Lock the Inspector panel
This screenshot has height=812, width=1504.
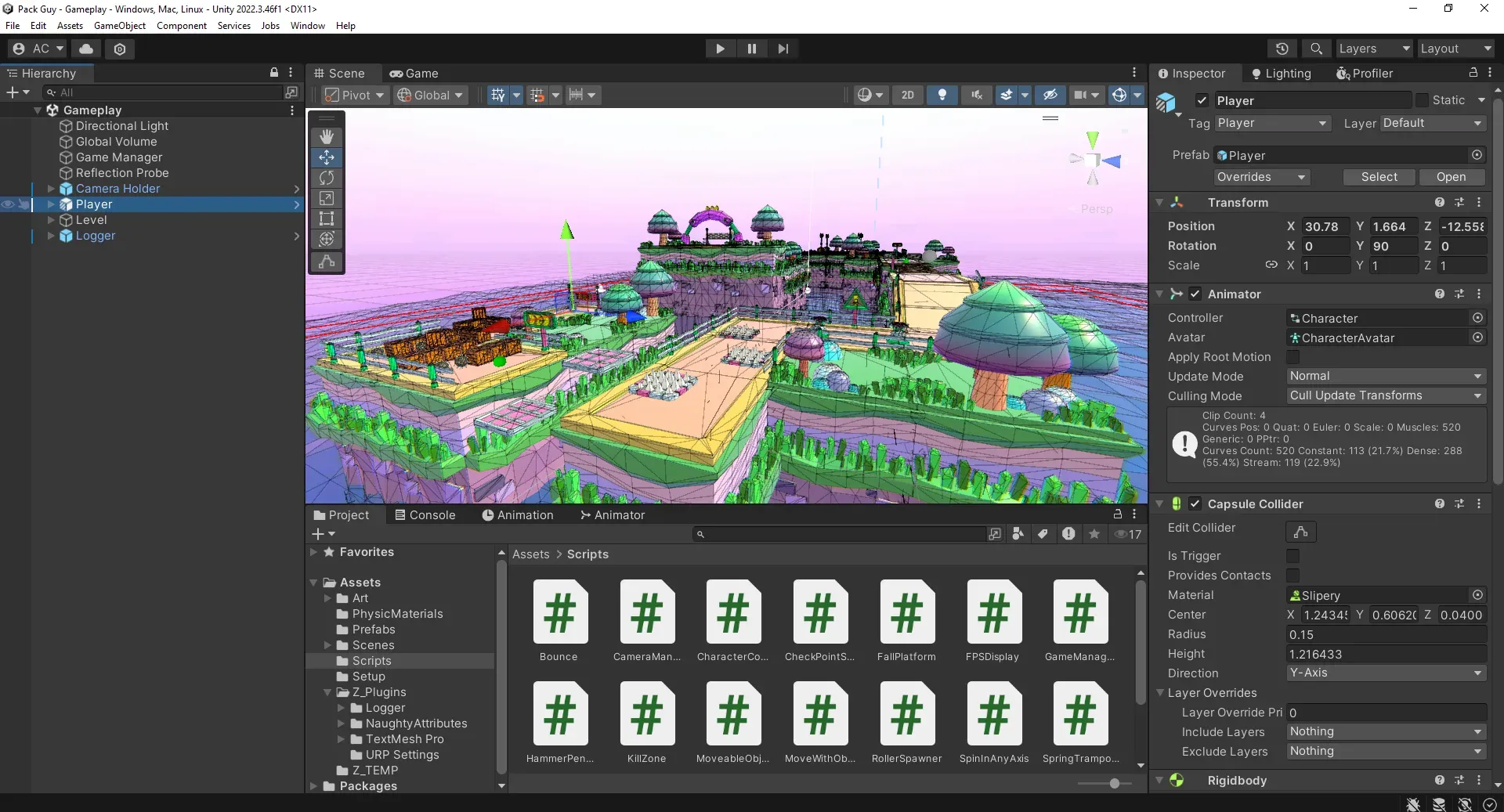[1473, 73]
